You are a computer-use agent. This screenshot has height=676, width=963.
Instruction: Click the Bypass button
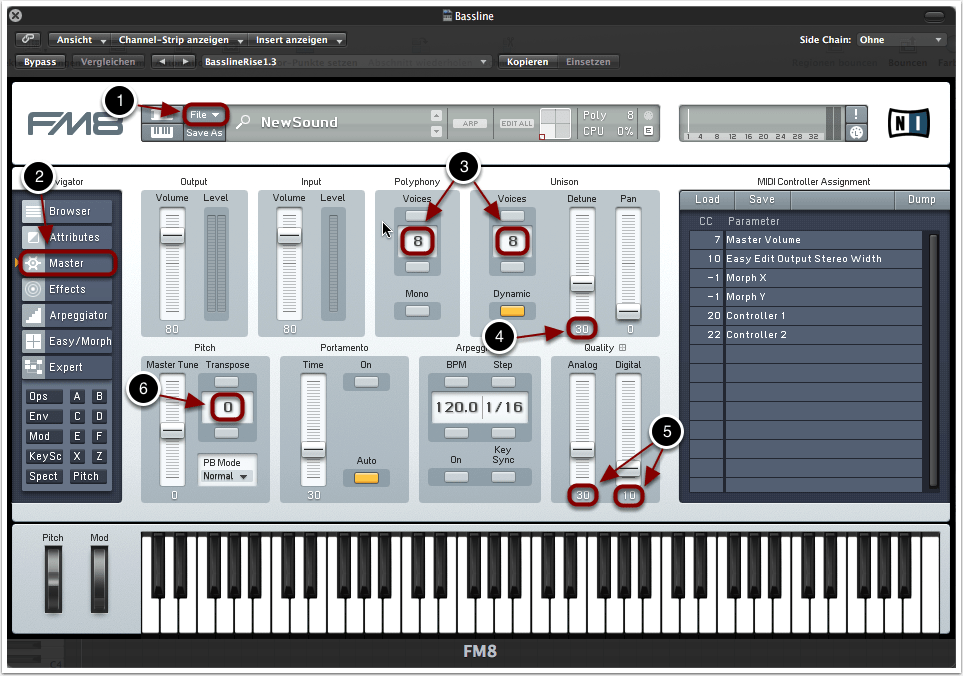pyautogui.click(x=40, y=62)
